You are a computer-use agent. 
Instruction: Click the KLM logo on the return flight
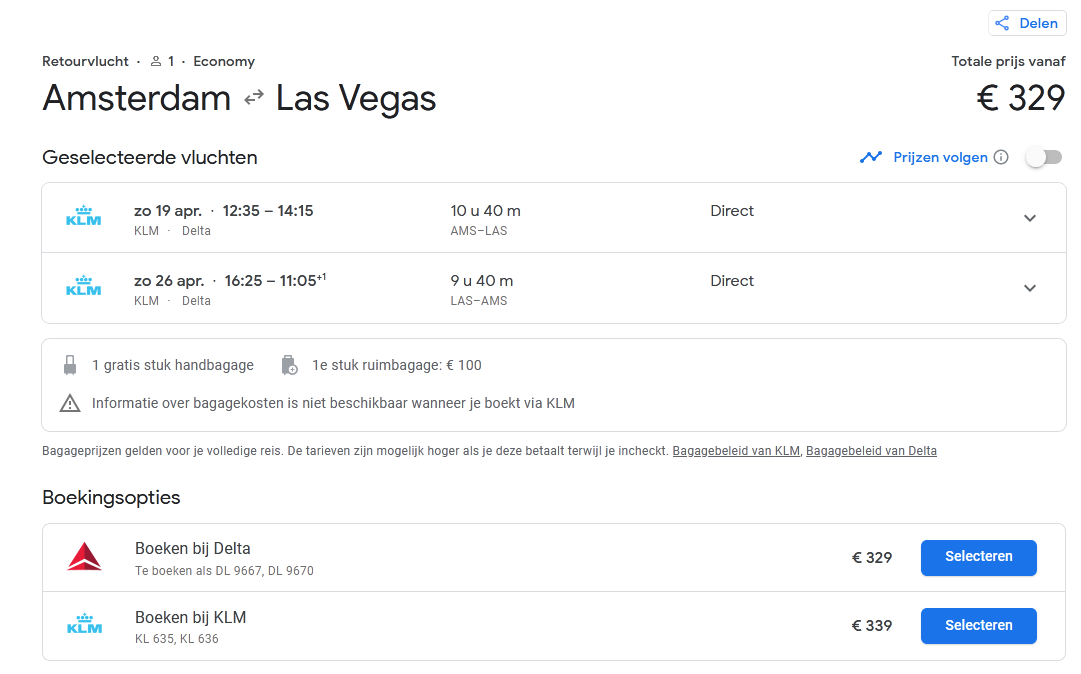coord(84,287)
